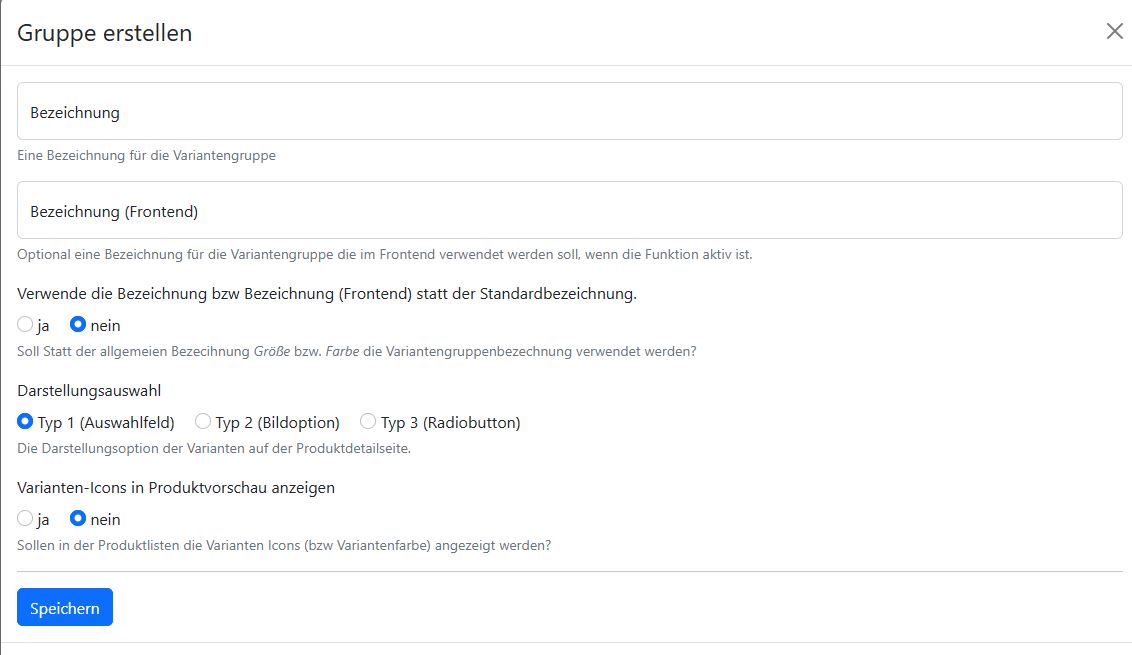Pick Typ 3 (Radiobutton) display option
The image size is (1132, 655).
368,422
